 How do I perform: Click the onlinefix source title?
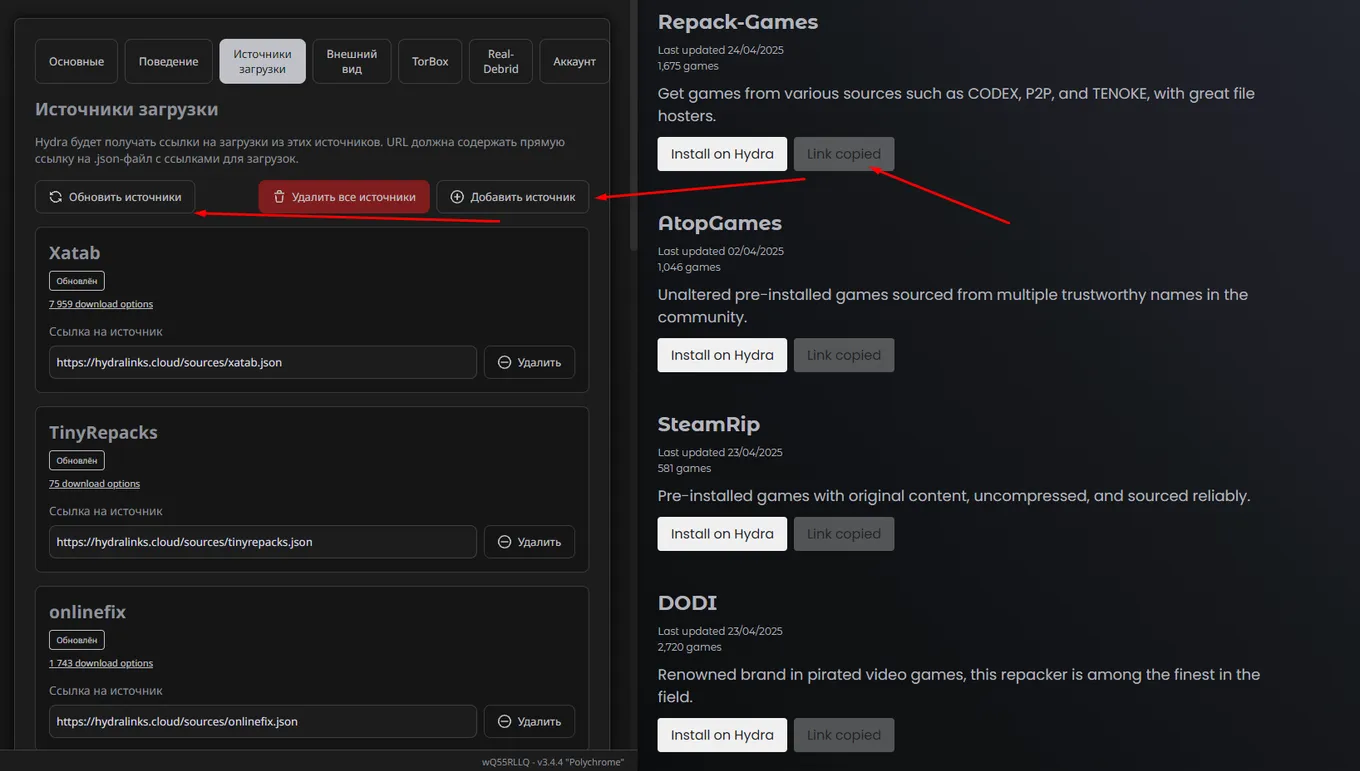87,612
